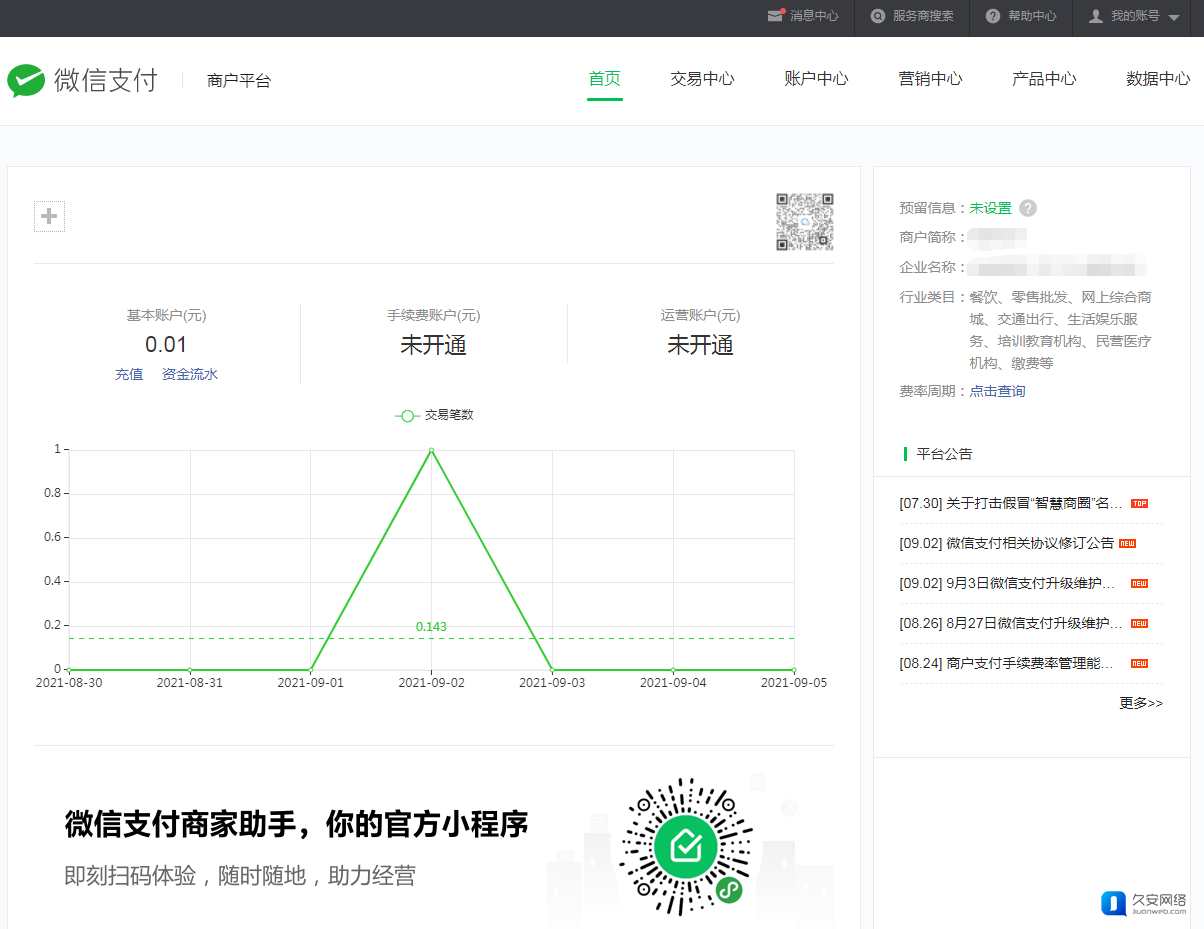Open the 交易中心 tab
Screen dimensions: 1204x929
tap(702, 79)
